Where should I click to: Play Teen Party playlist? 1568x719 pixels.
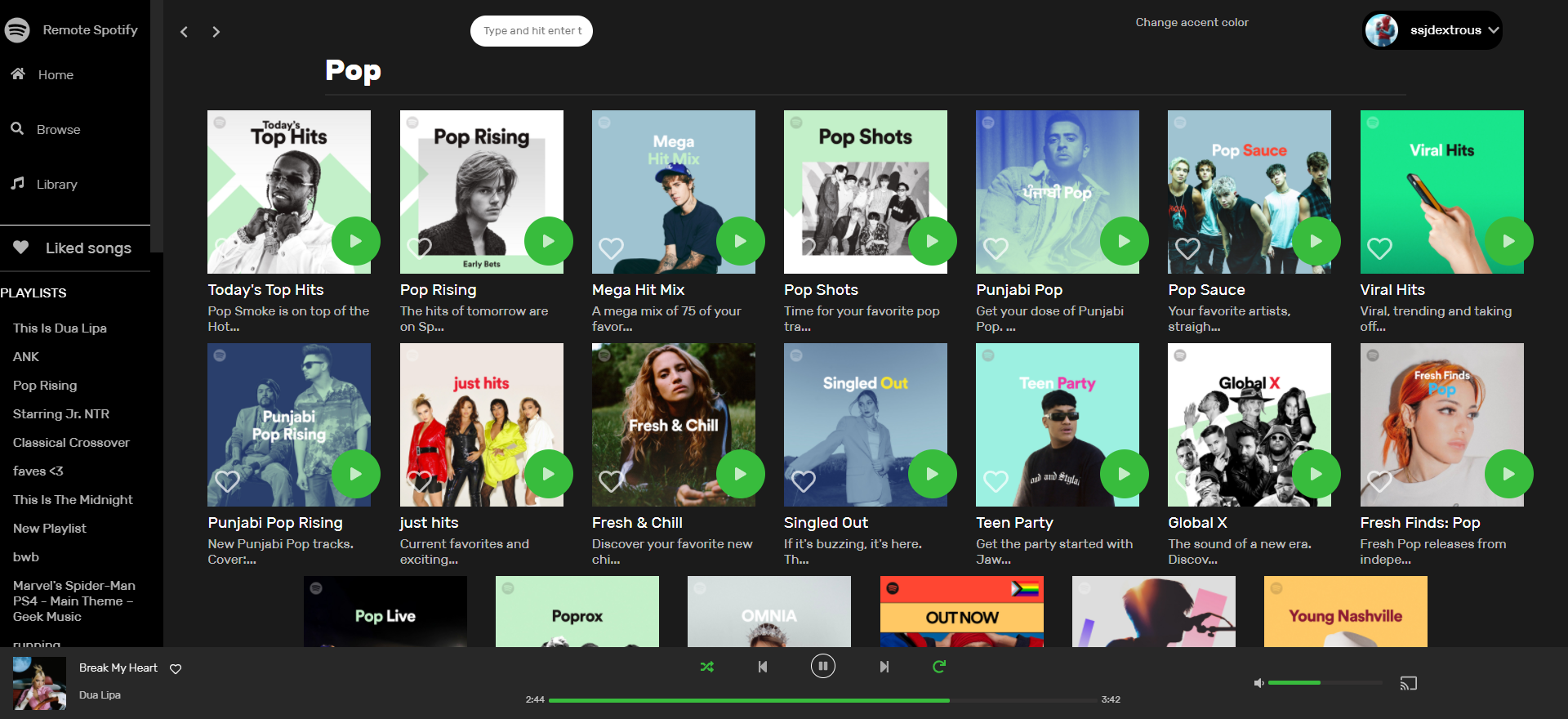[1125, 474]
